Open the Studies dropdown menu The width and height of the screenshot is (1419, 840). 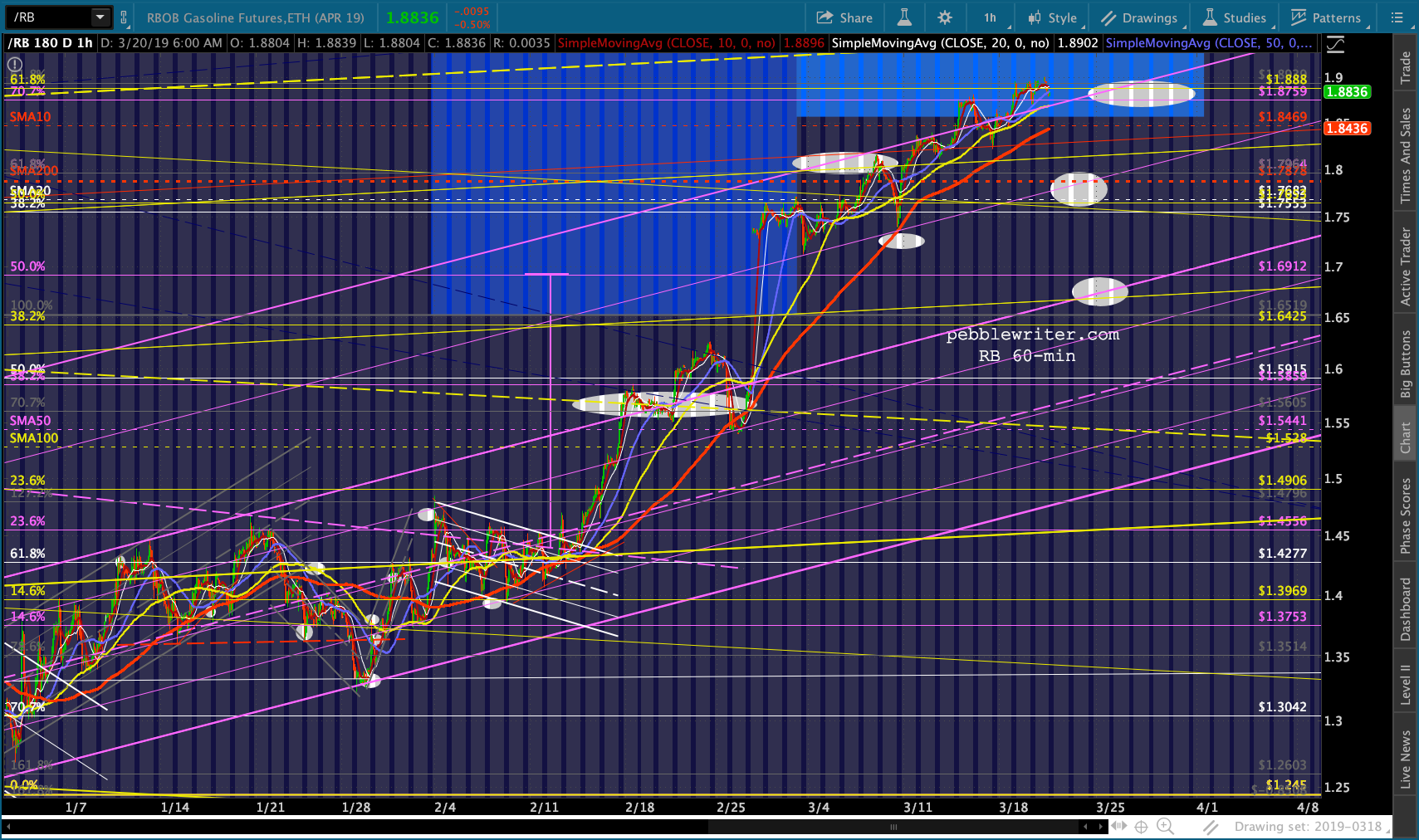(x=1236, y=17)
